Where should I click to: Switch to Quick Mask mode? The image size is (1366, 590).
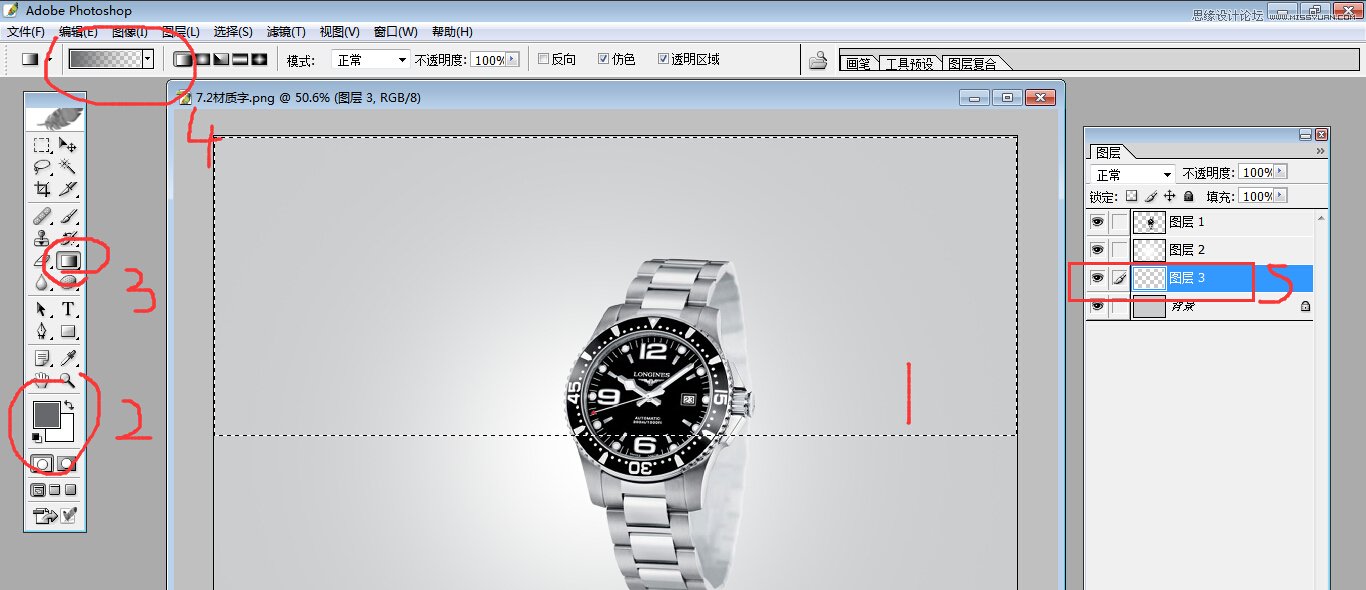[x=67, y=464]
